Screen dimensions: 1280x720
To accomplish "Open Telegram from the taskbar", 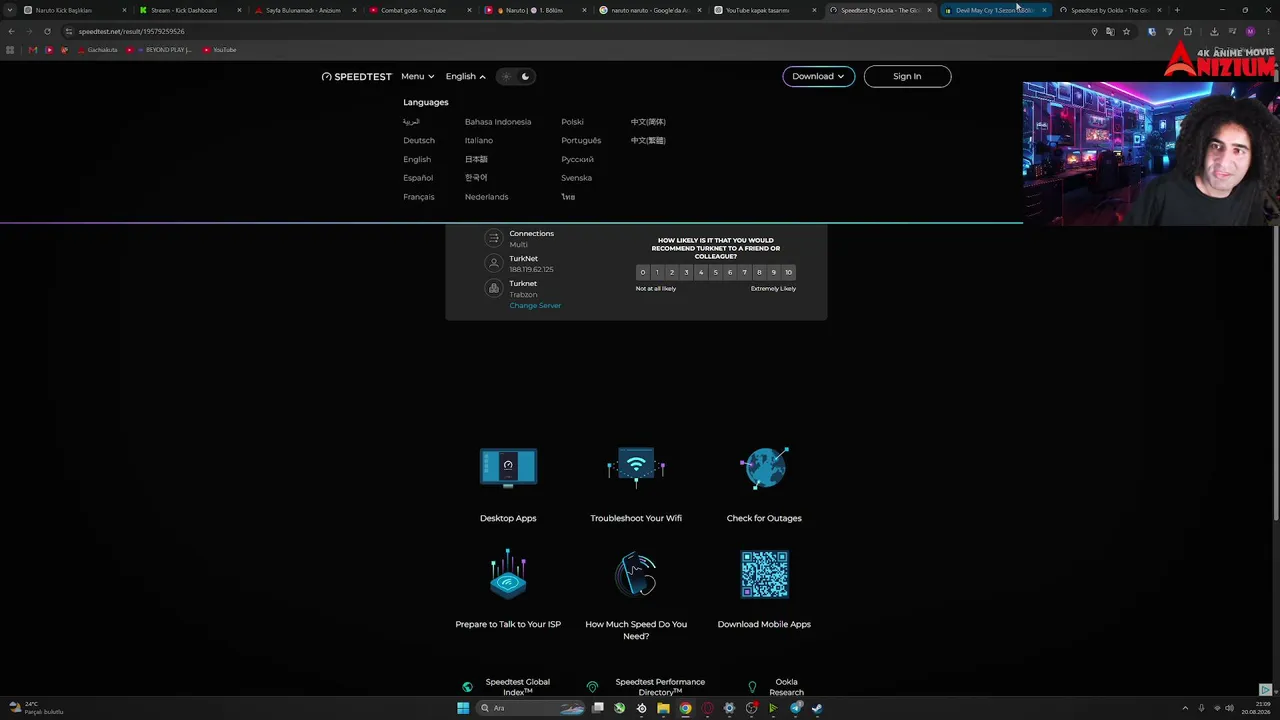I will [x=796, y=708].
